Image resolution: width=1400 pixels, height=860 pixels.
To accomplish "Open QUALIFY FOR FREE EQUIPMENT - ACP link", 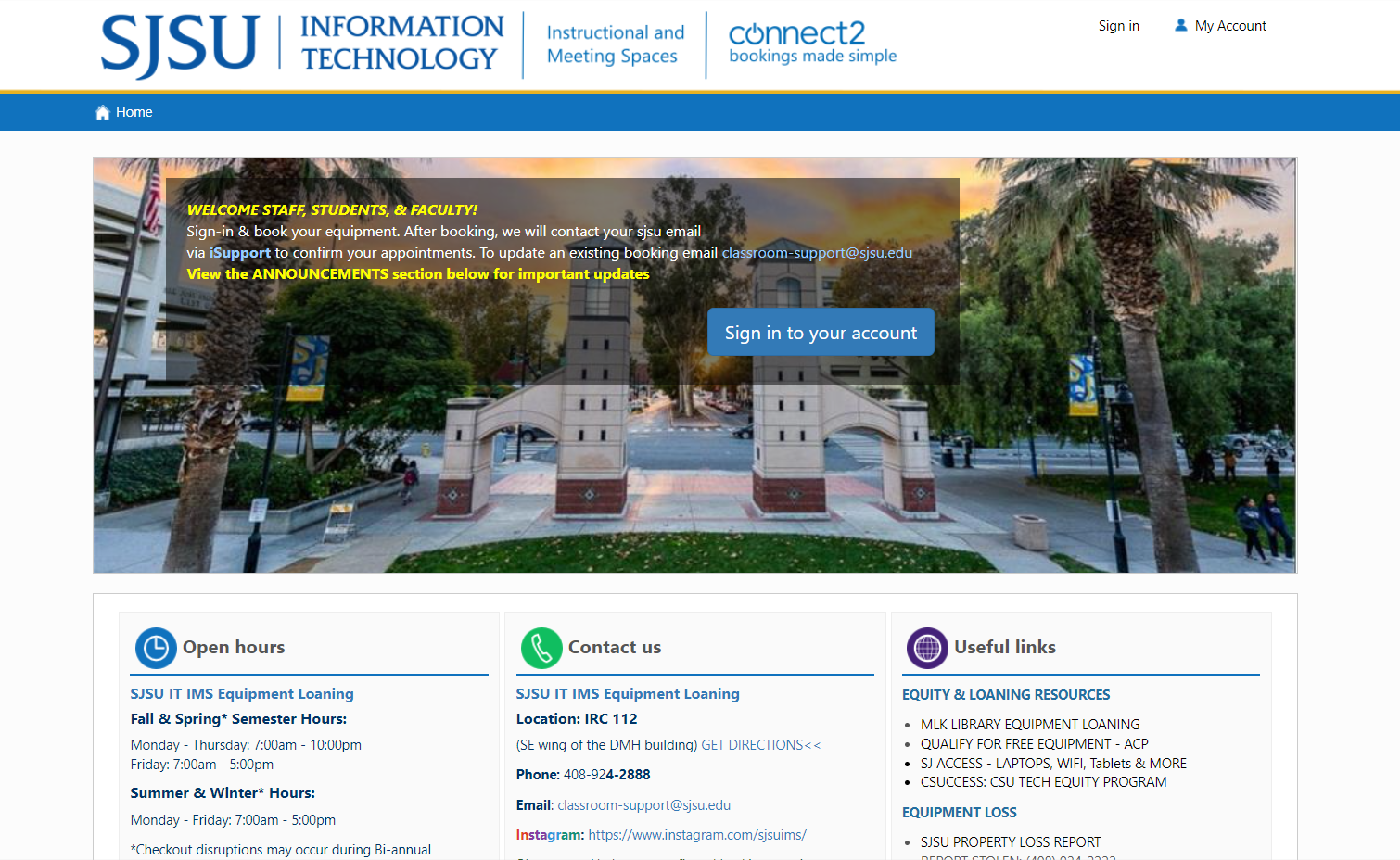I will pos(1034,744).
